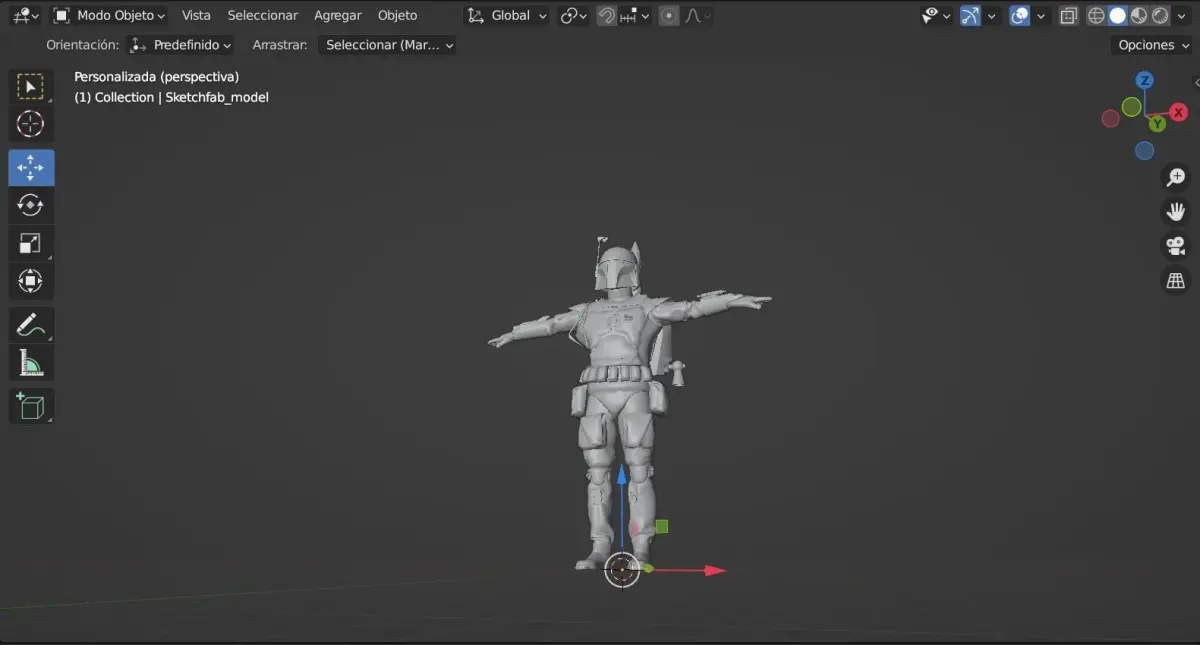The width and height of the screenshot is (1200, 645).
Task: Choose the Move tool in toolbar
Action: coord(31,167)
